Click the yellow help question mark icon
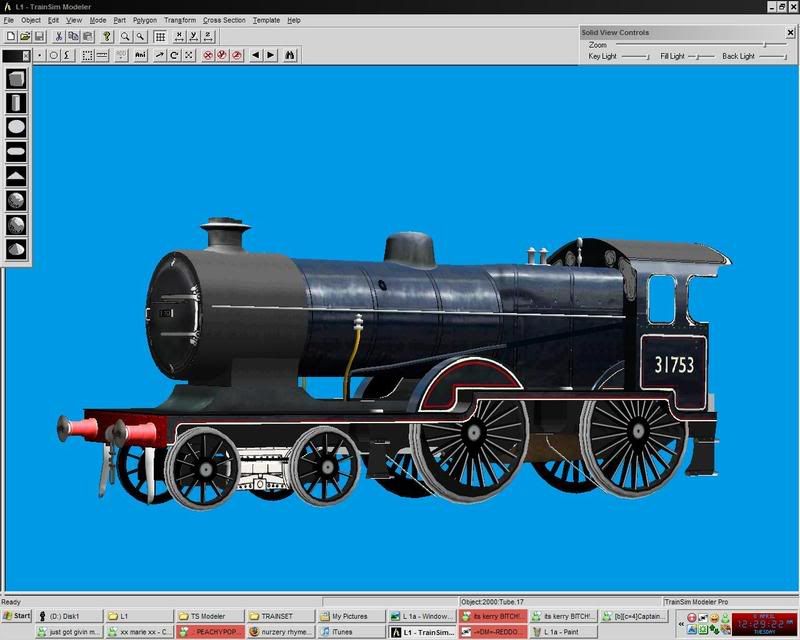The width and height of the screenshot is (800, 640). click(107, 37)
